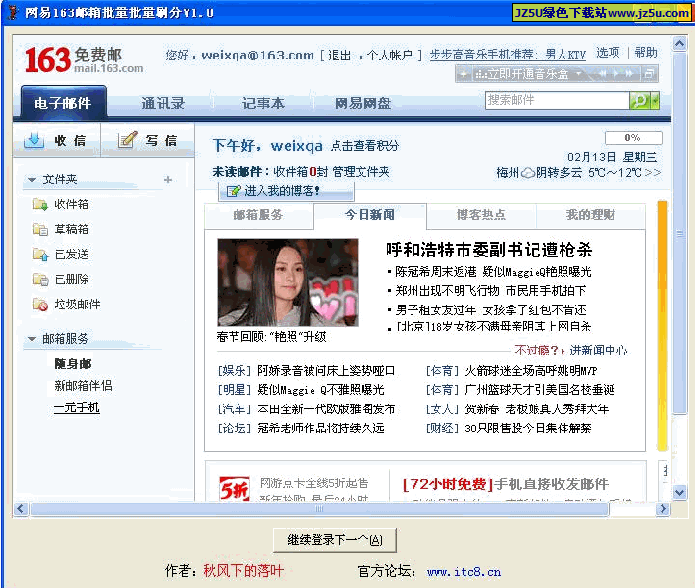
Task: Switch to the 网易网盘 tab
Action: [363, 103]
